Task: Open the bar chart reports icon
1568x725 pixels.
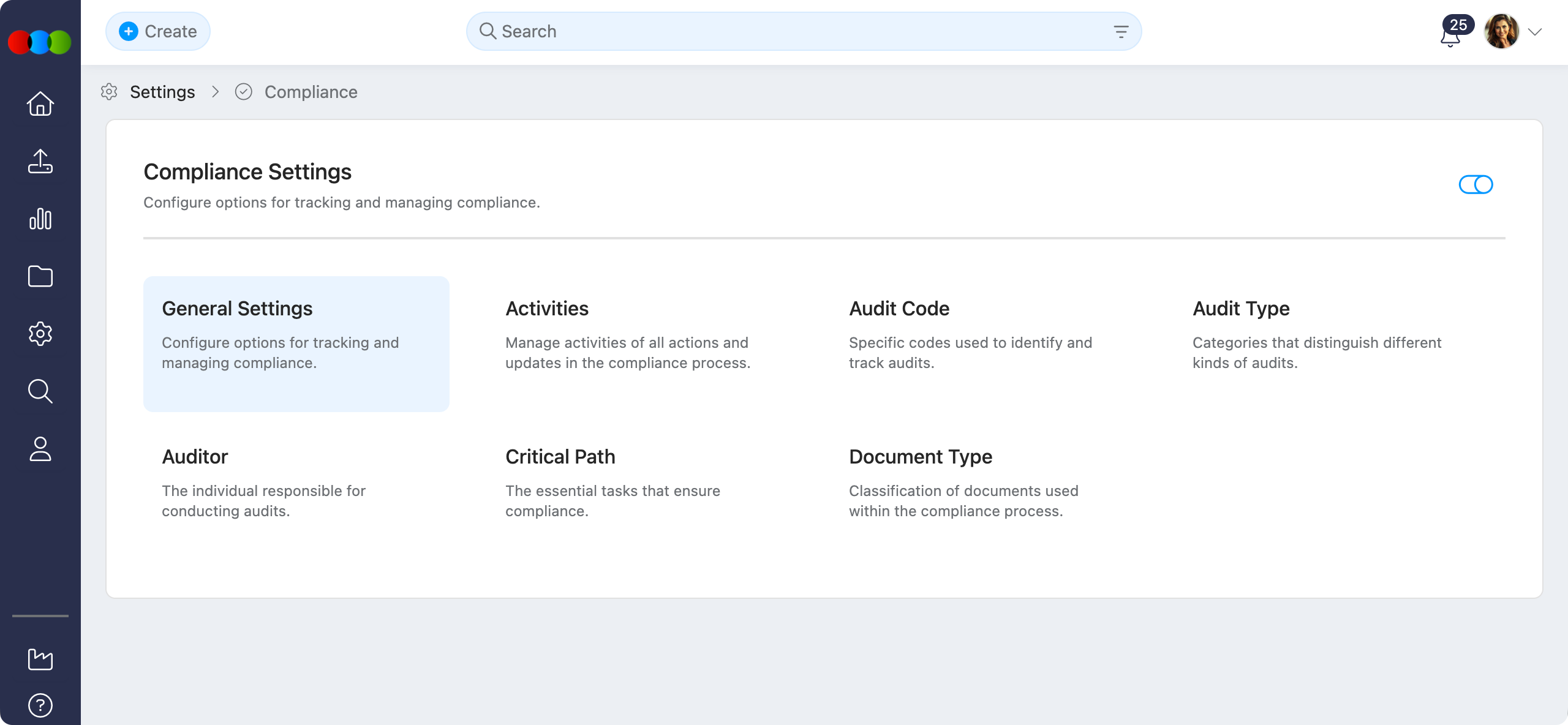Action: point(40,219)
